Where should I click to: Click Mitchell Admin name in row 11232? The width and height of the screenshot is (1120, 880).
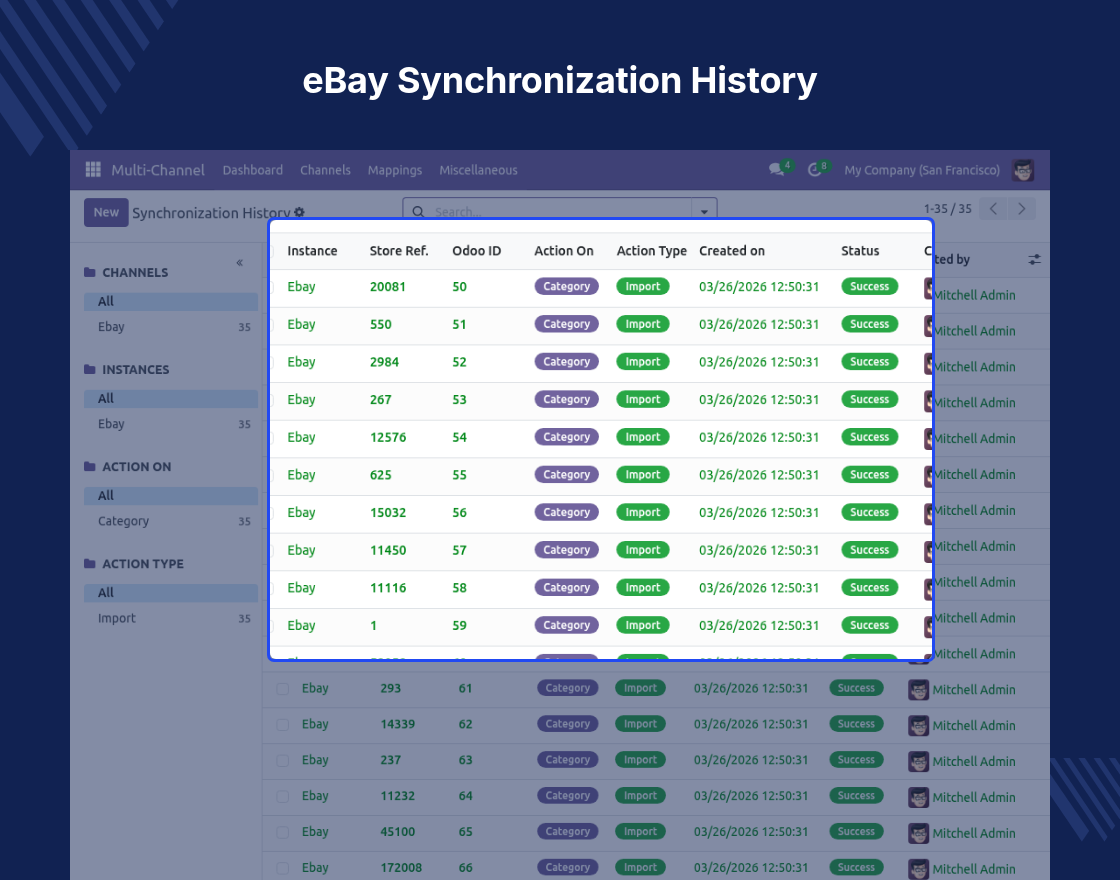tap(974, 797)
